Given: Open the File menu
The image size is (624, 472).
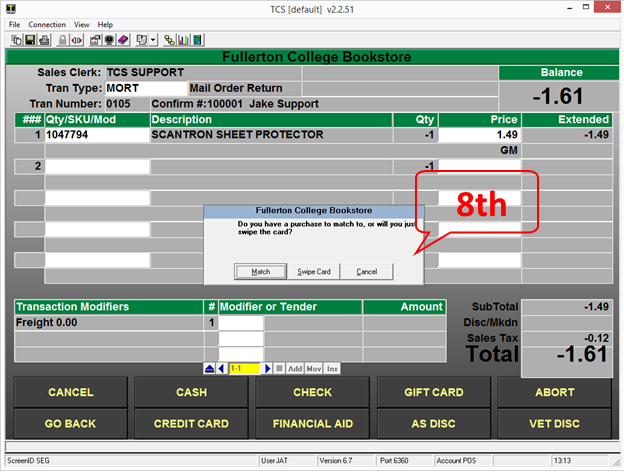Looking at the screenshot, I should tap(14, 25).
